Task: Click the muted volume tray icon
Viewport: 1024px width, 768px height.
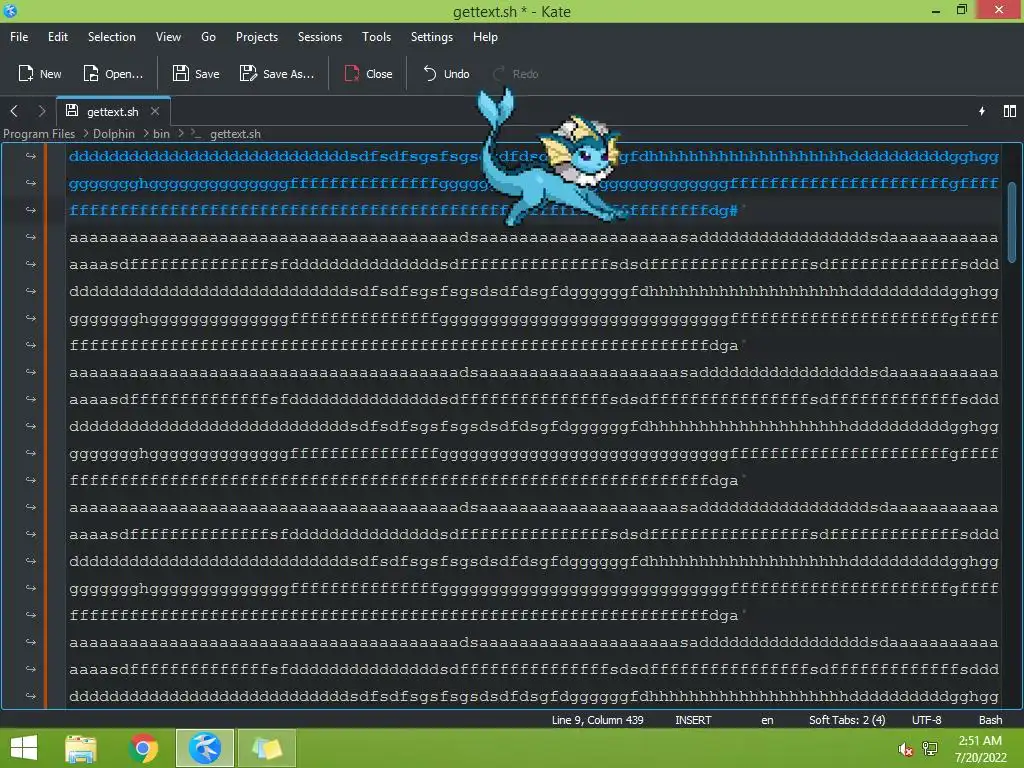Action: [905, 749]
